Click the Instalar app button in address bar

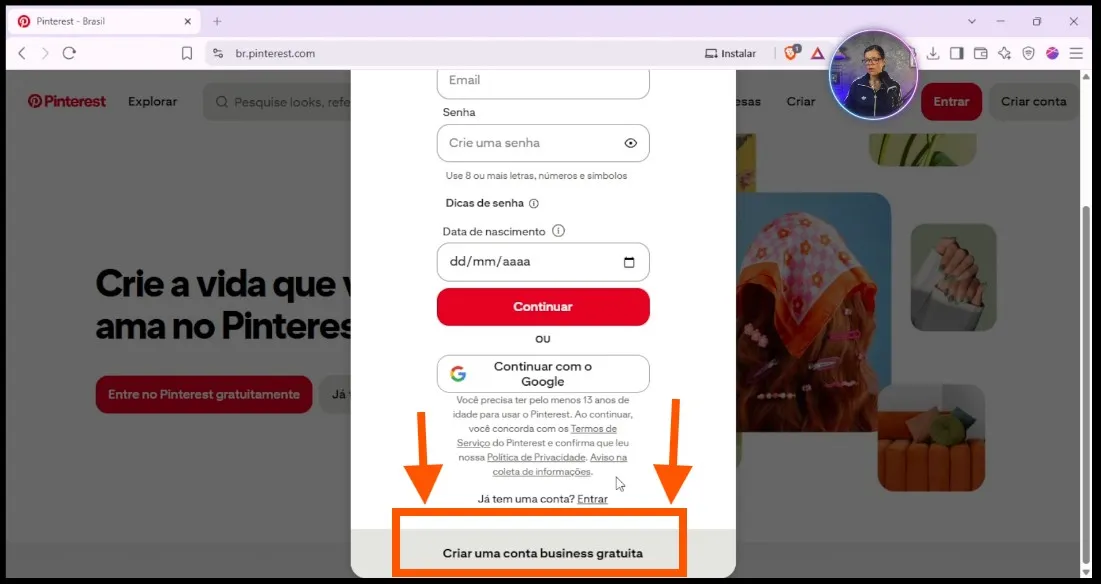pyautogui.click(x=730, y=53)
